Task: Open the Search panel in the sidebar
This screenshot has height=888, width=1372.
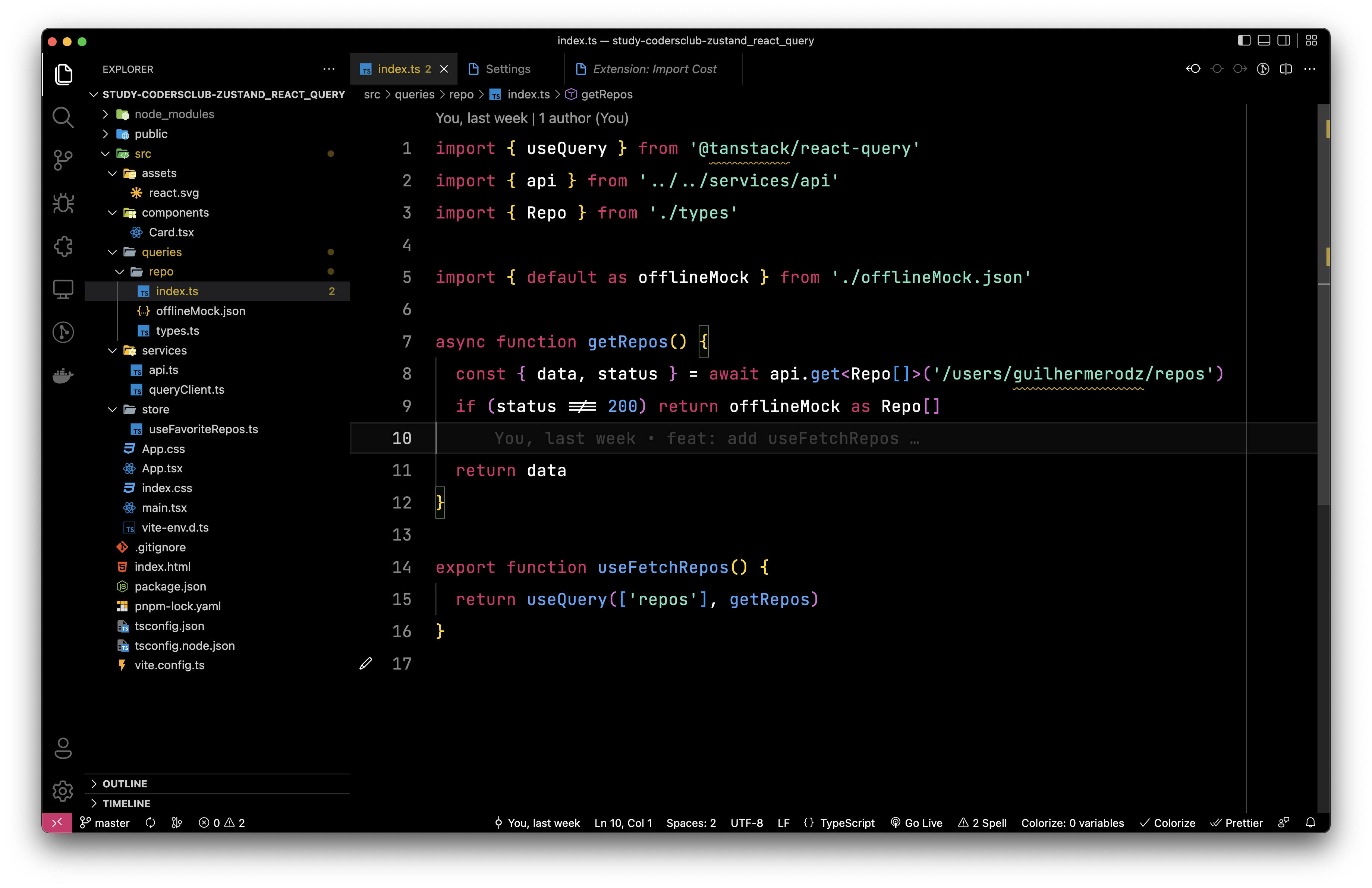Action: pyautogui.click(x=63, y=117)
